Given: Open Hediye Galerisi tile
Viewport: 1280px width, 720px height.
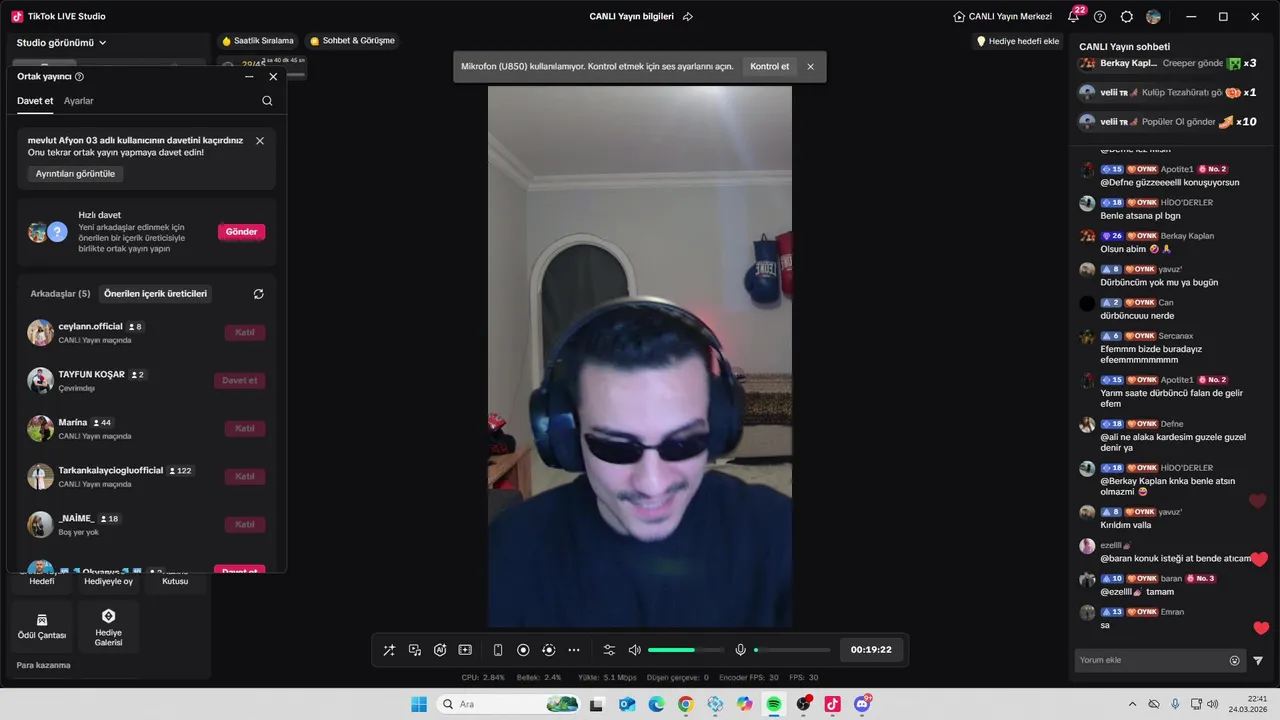Looking at the screenshot, I should [108, 627].
